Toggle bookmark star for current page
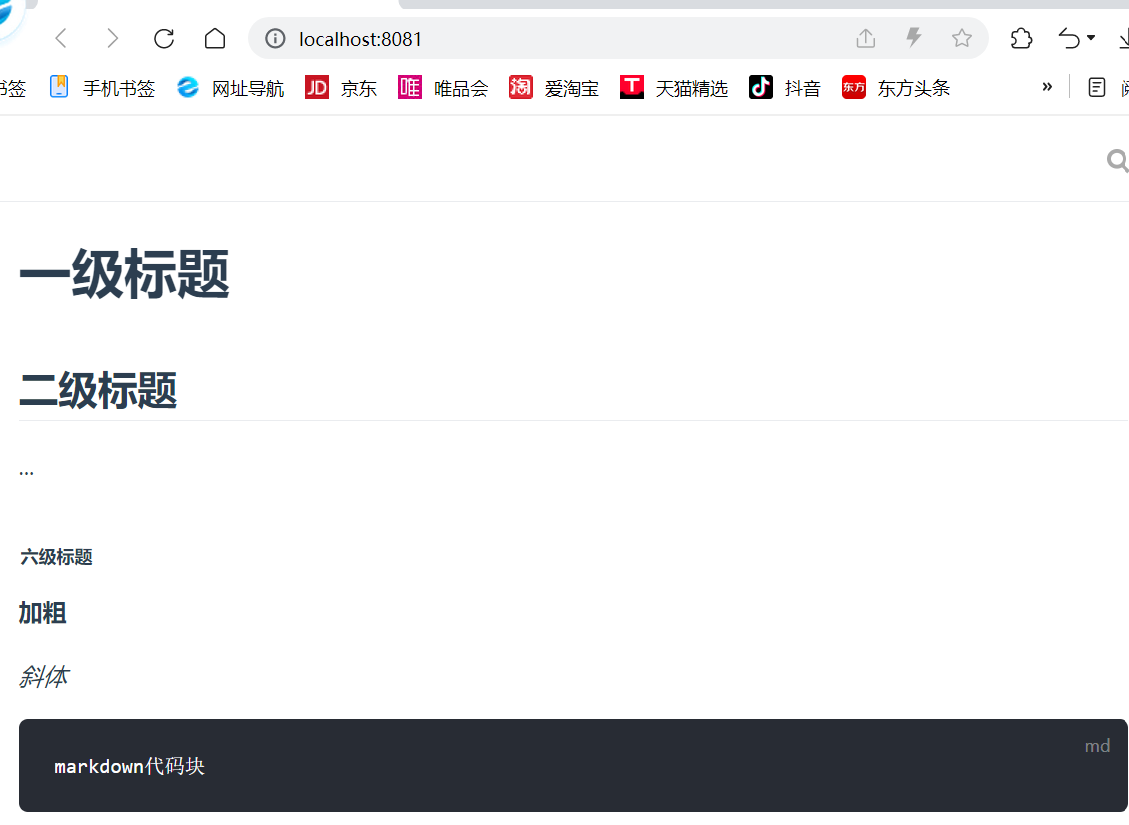This screenshot has width=1129, height=825. tap(962, 37)
